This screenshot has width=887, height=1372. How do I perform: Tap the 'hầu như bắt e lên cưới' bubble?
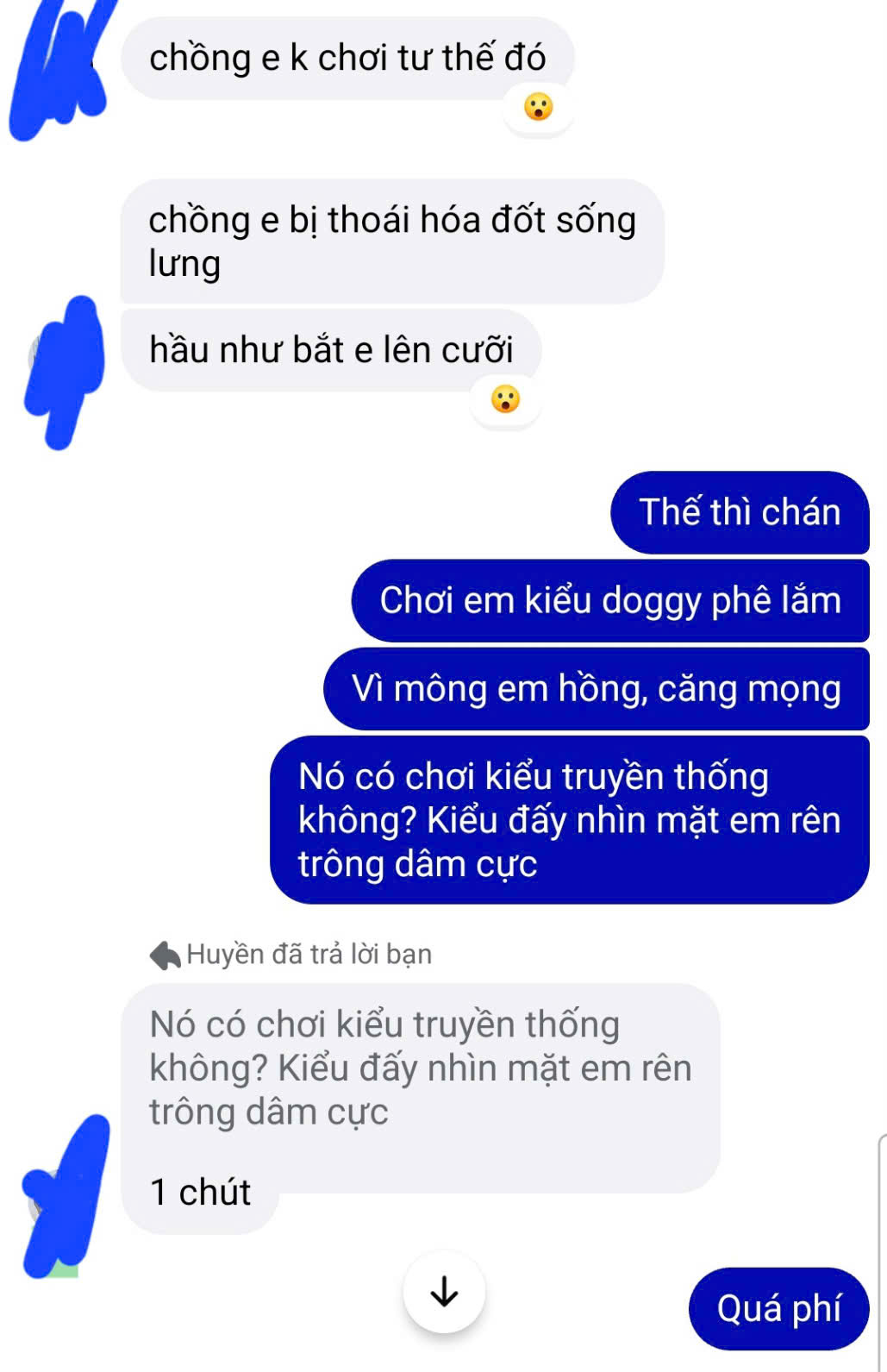tap(331, 350)
